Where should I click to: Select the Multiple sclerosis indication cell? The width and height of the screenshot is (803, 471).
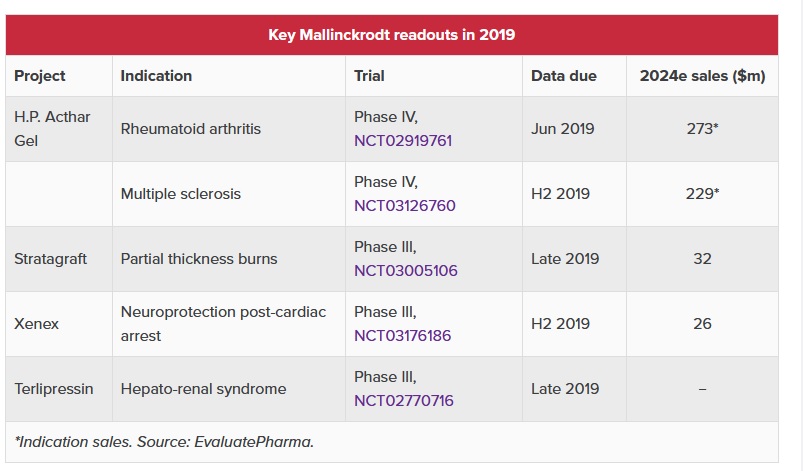[180, 194]
